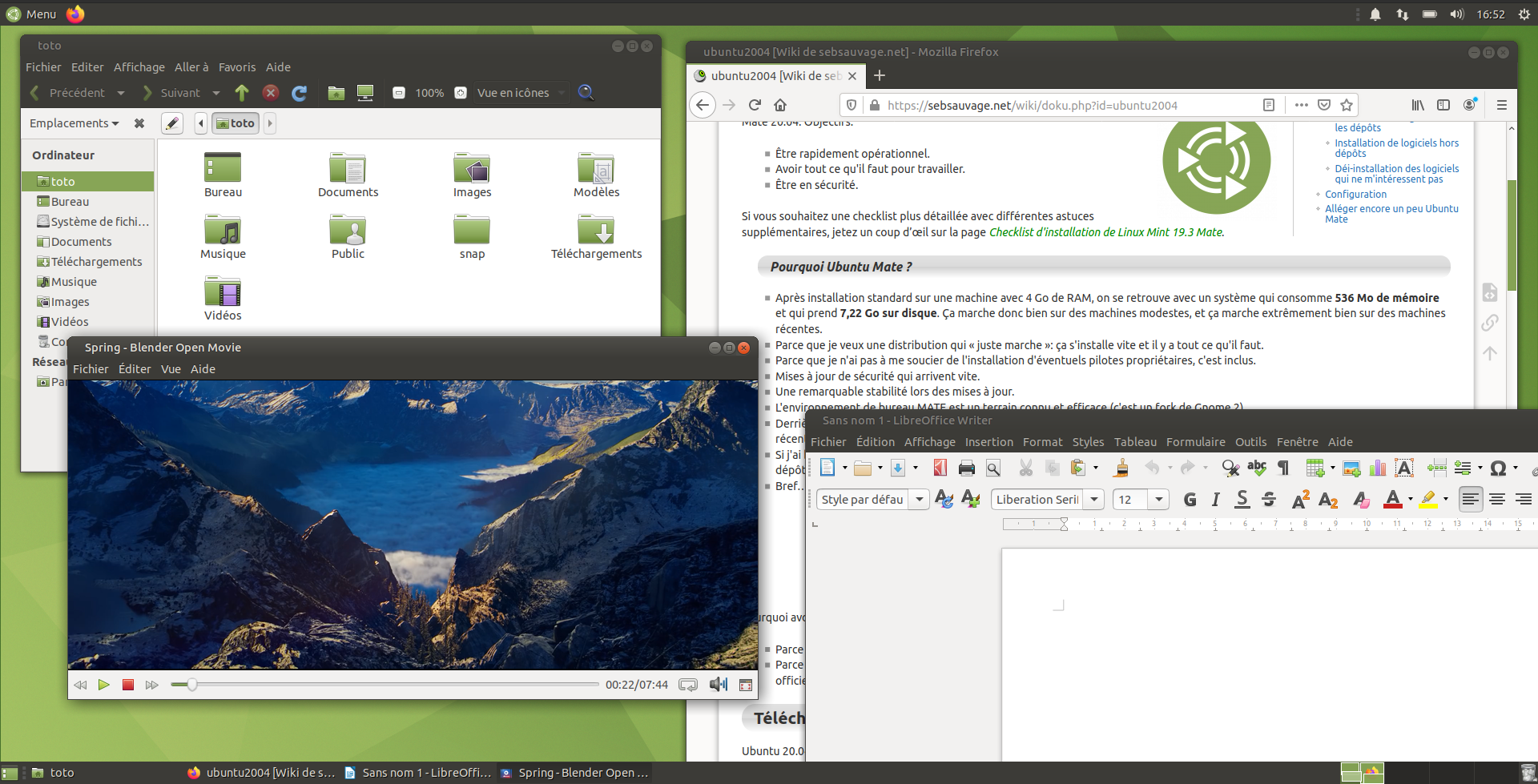This screenshot has width=1538, height=784.
Task: Toggle bold formatting in Writer
Action: (1190, 500)
